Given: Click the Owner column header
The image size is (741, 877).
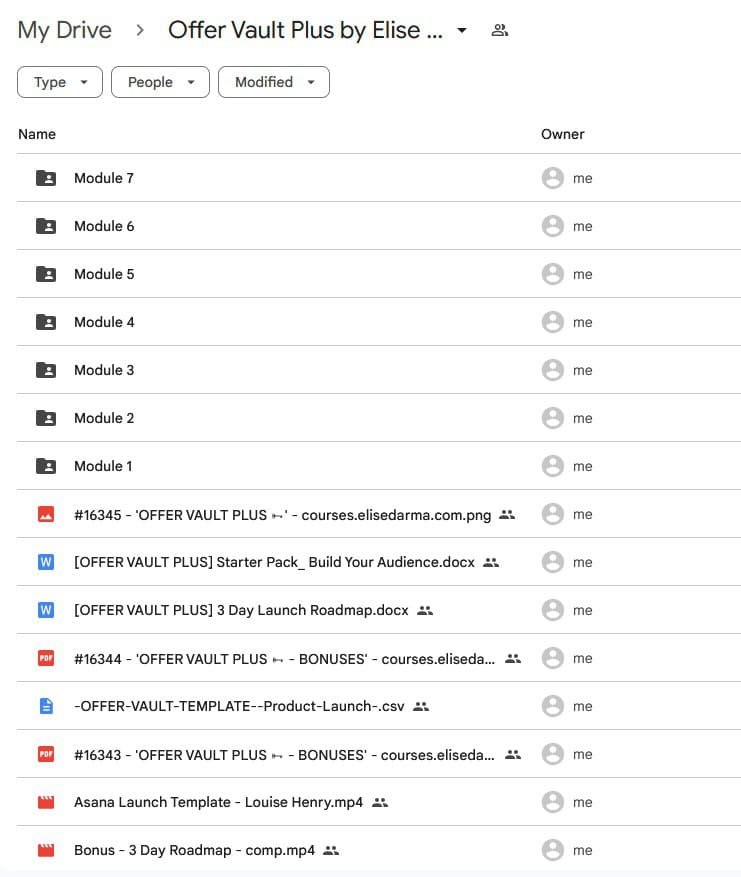Looking at the screenshot, I should (x=562, y=134).
